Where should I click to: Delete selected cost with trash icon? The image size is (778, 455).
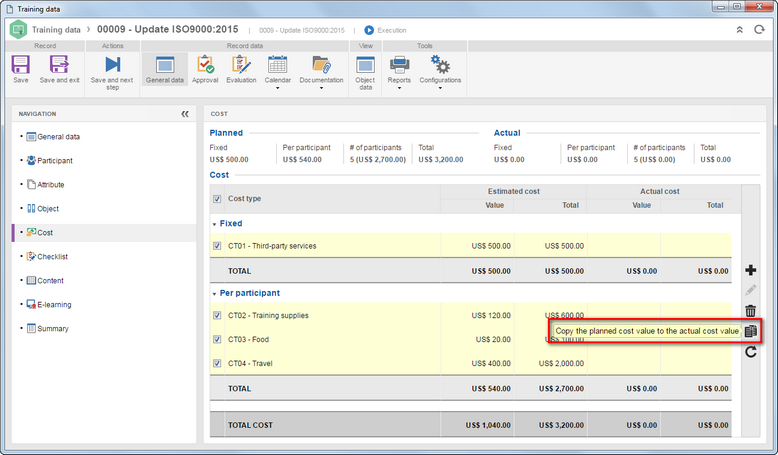tap(751, 311)
